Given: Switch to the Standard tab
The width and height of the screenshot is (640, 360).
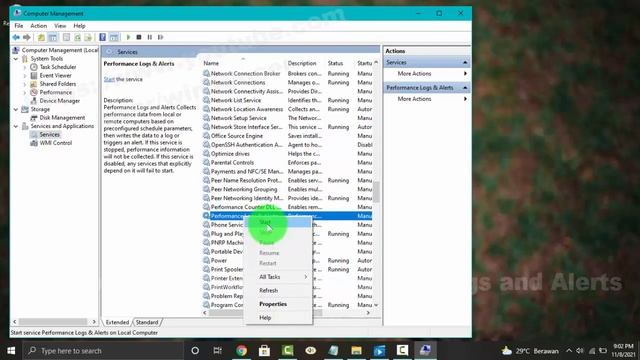Looking at the screenshot, I should click(147, 322).
